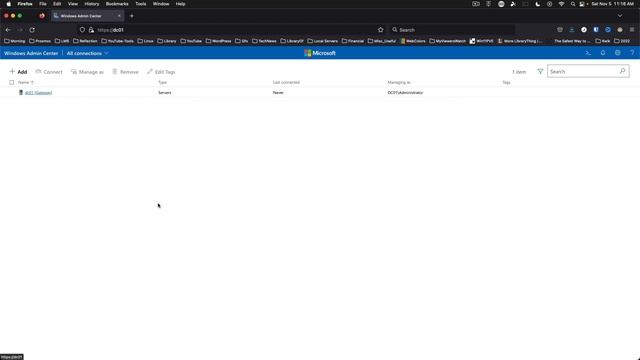Open the Pocket icon in Firefox toolbar
The image size is (640, 360).
[x=560, y=30]
